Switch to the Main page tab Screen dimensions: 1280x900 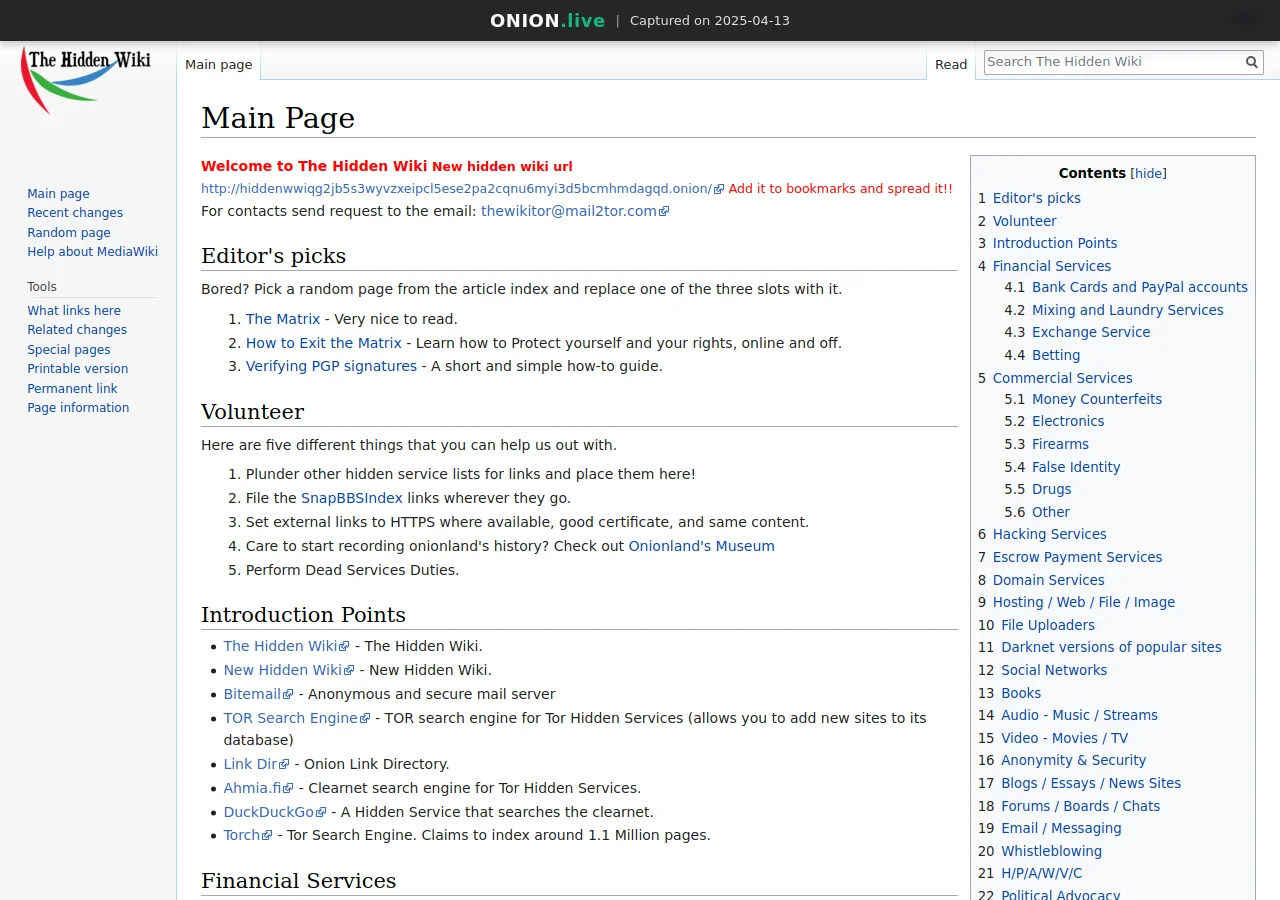[218, 64]
